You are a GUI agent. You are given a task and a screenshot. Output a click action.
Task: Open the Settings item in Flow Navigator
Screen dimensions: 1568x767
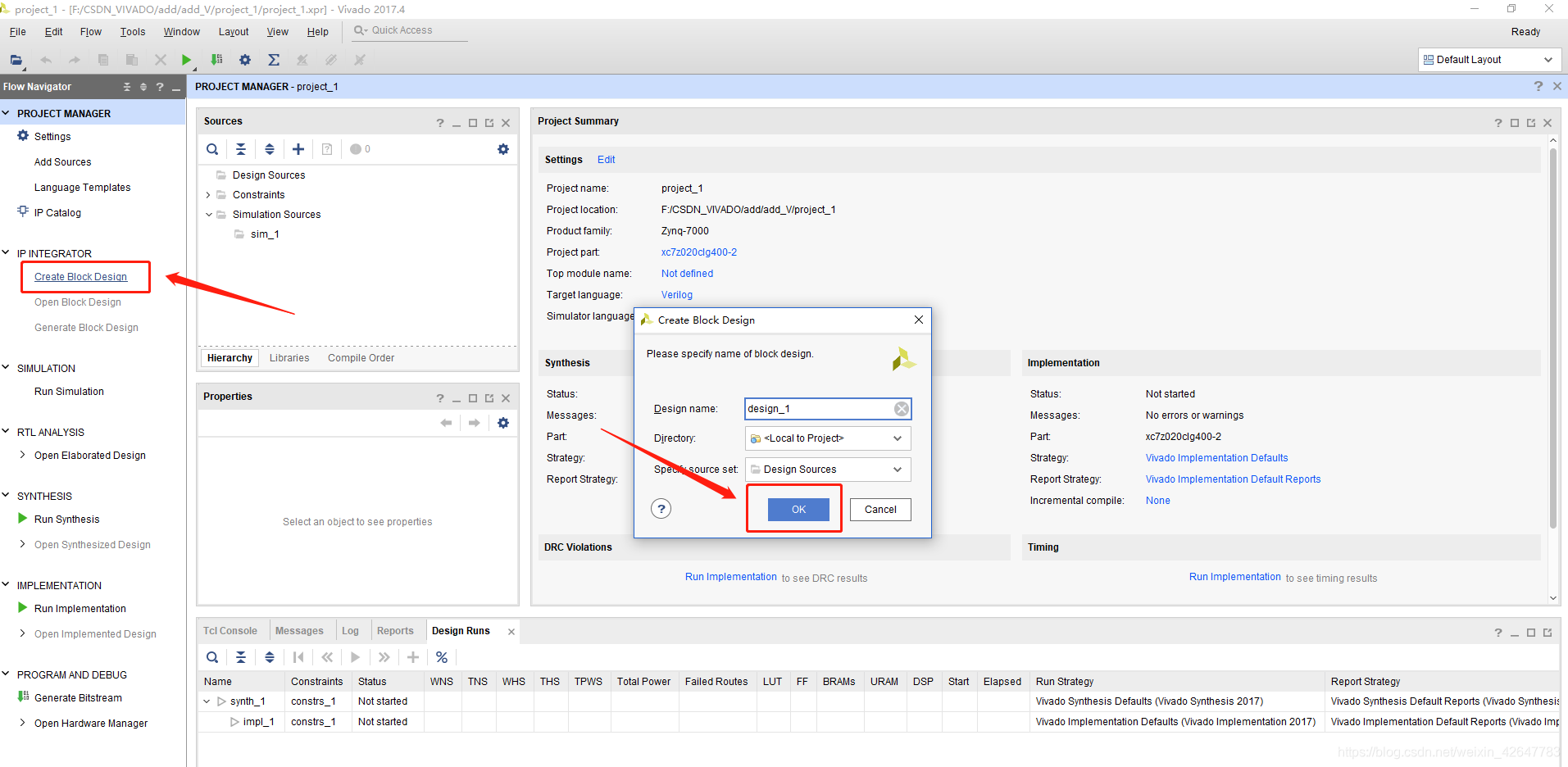pos(52,137)
